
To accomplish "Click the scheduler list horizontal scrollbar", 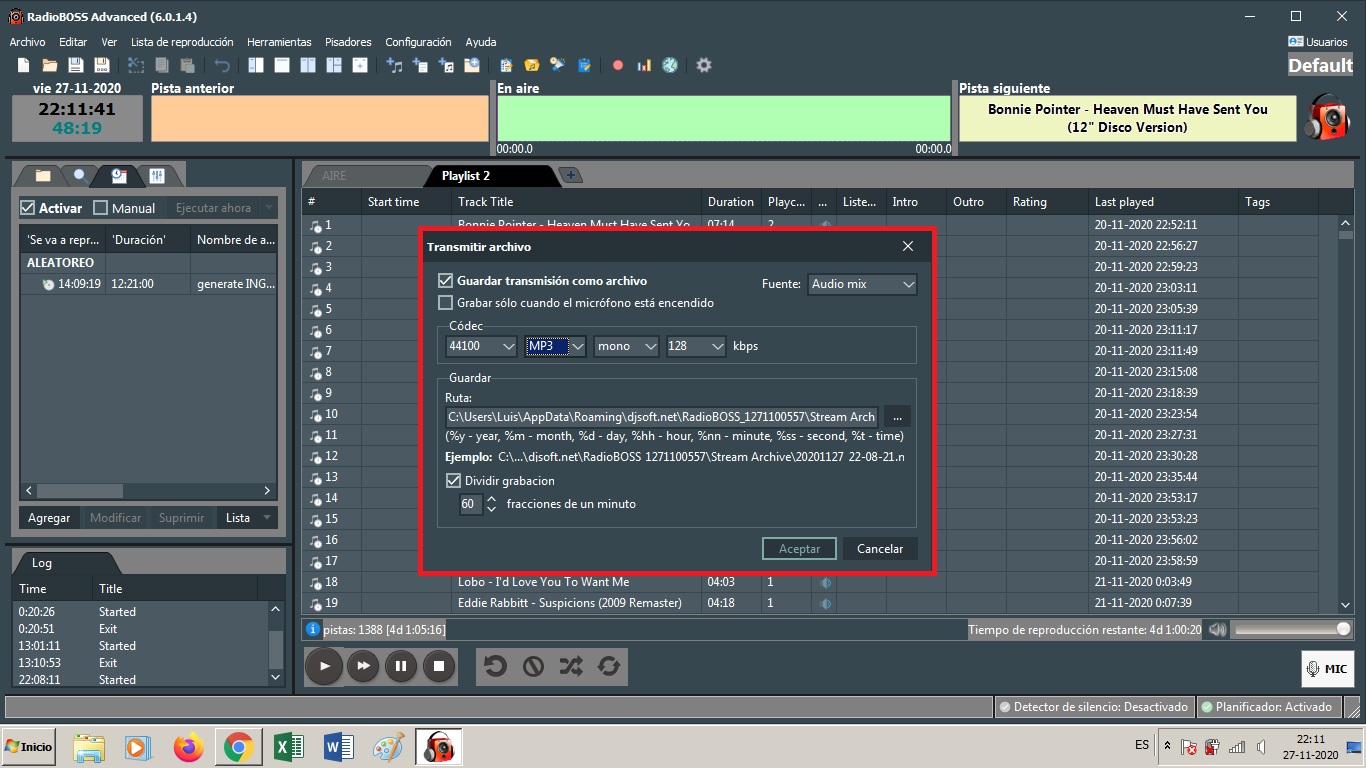I will pyautogui.click(x=148, y=491).
